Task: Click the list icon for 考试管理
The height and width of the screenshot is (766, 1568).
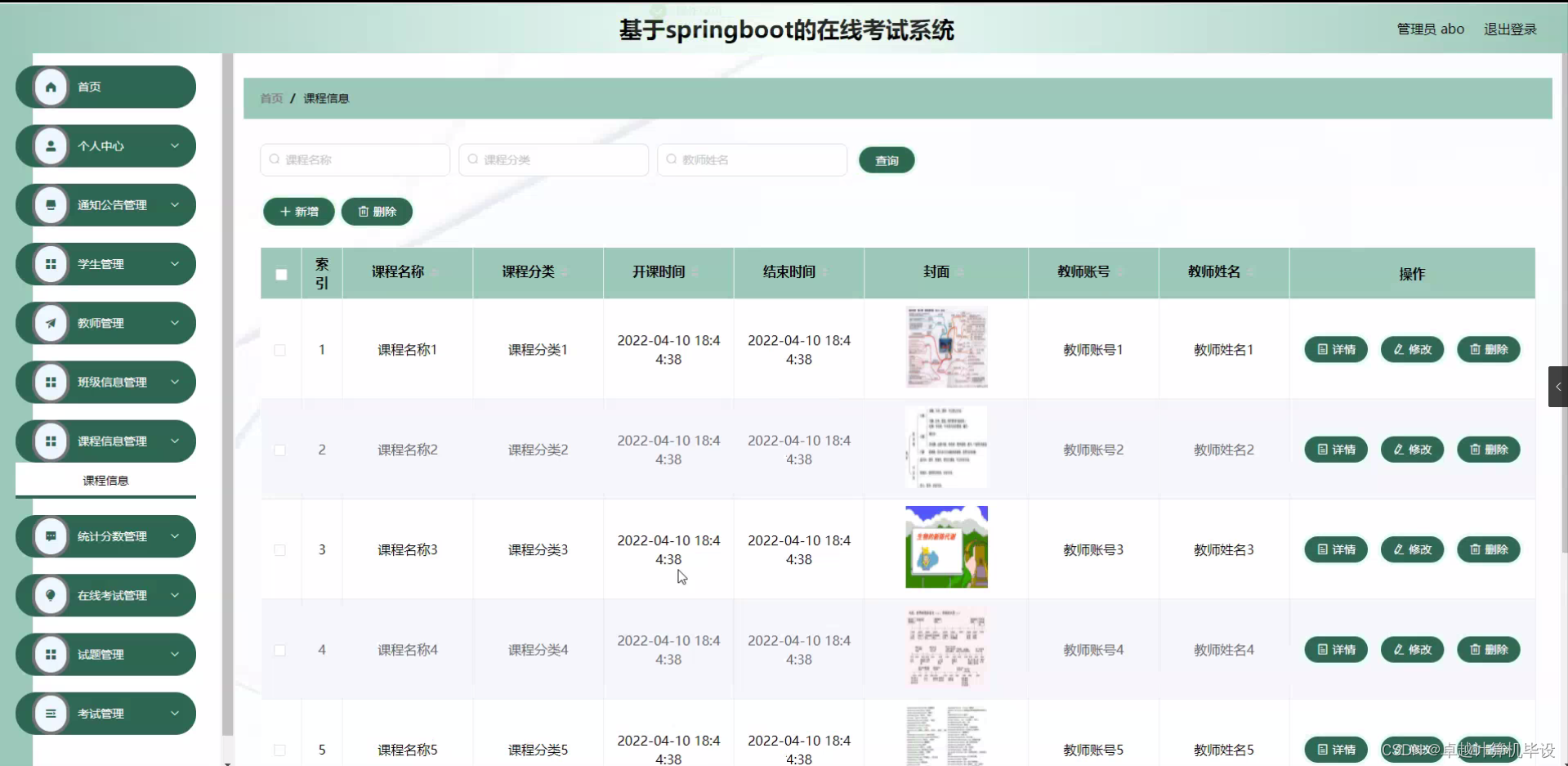Action: pos(51,714)
